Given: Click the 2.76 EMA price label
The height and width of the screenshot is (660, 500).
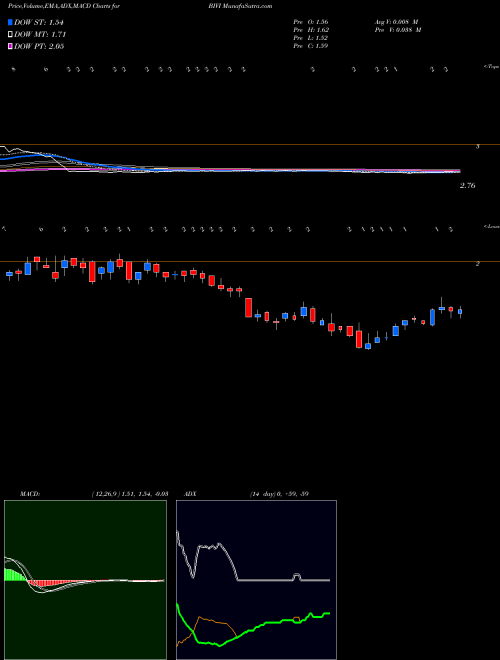Looking at the screenshot, I should (467, 186).
